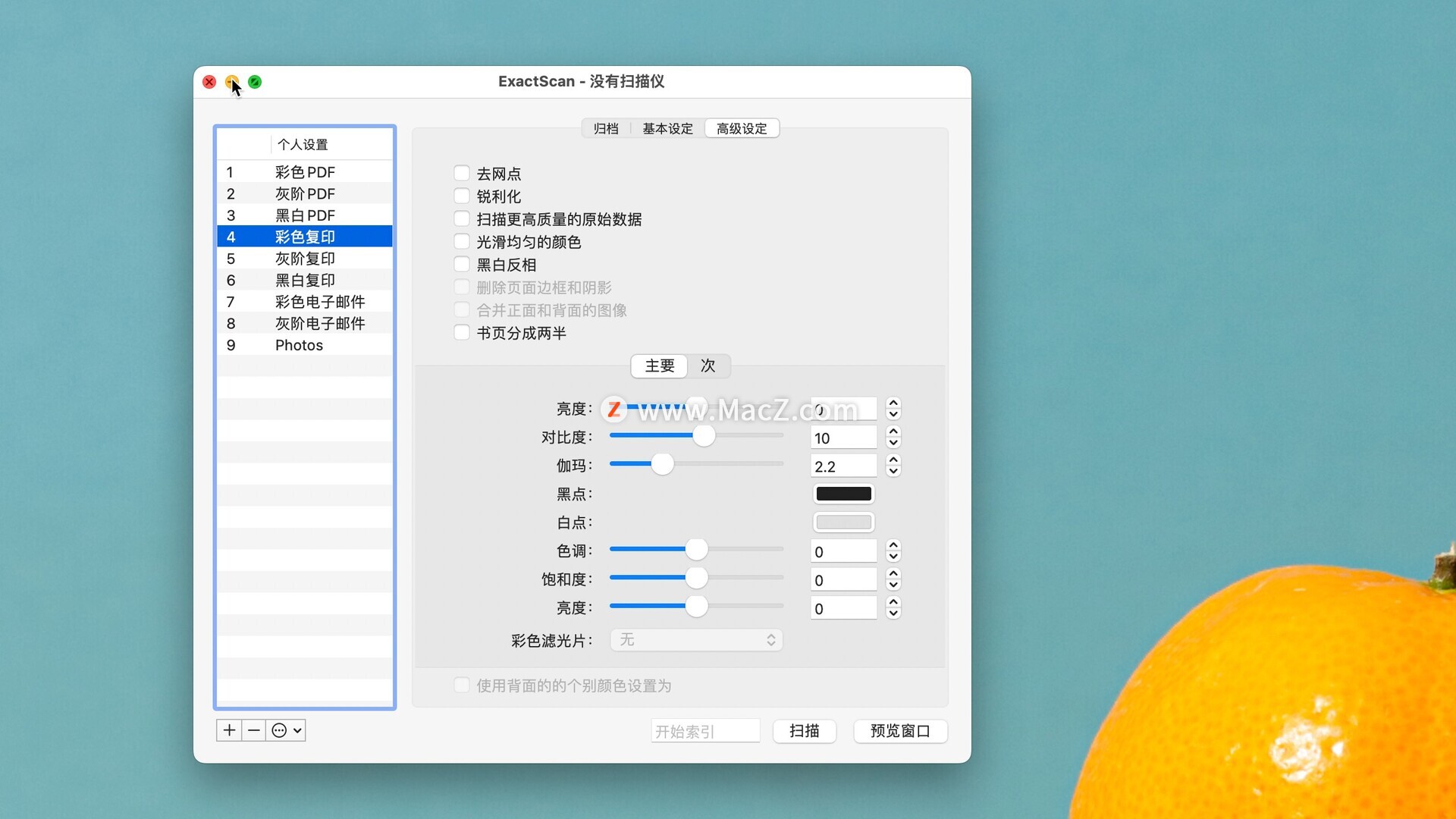Open the 白点 white color swatch

pyautogui.click(x=843, y=522)
